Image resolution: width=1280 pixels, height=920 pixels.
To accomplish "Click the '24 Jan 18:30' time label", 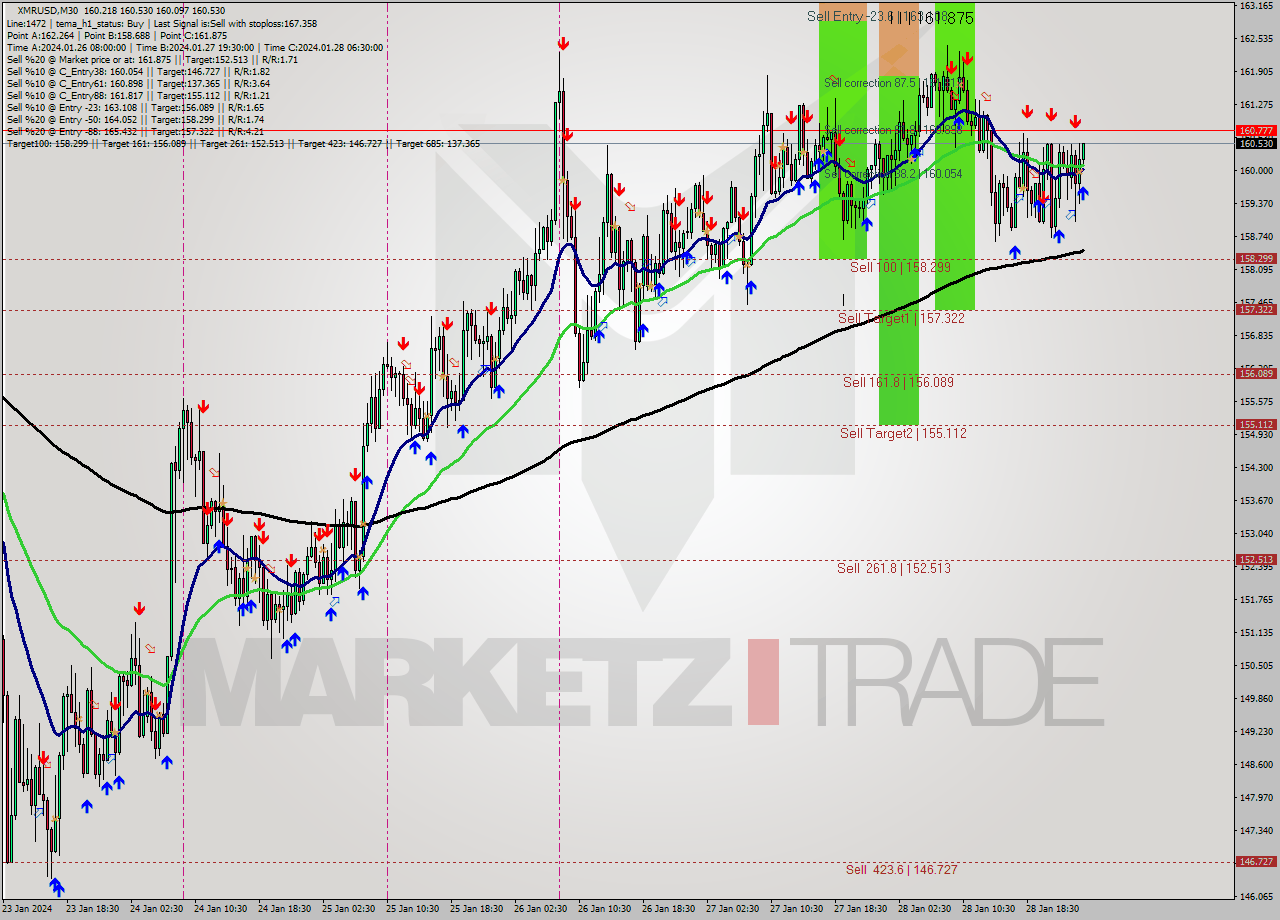I will coord(284,910).
